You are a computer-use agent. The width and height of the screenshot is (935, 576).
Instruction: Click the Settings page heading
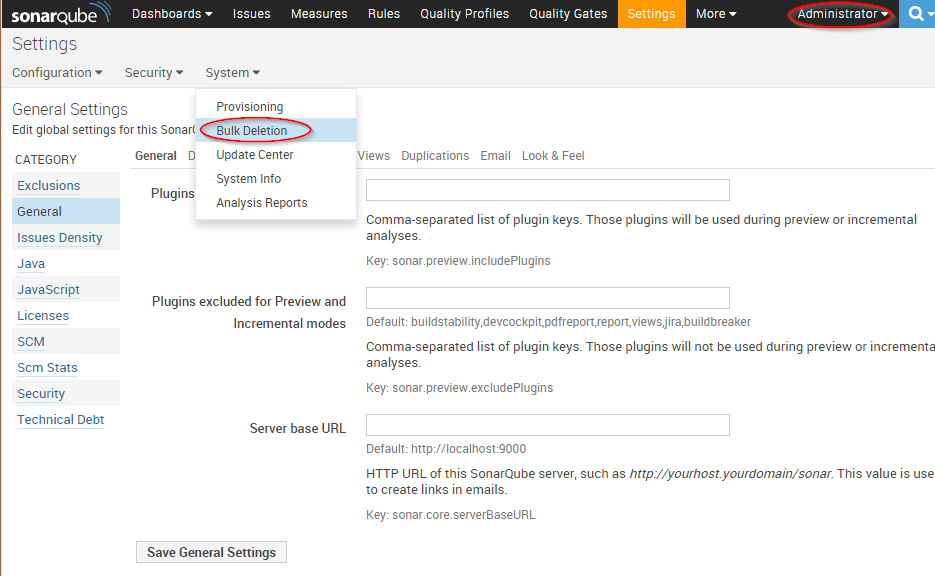pyautogui.click(x=45, y=44)
